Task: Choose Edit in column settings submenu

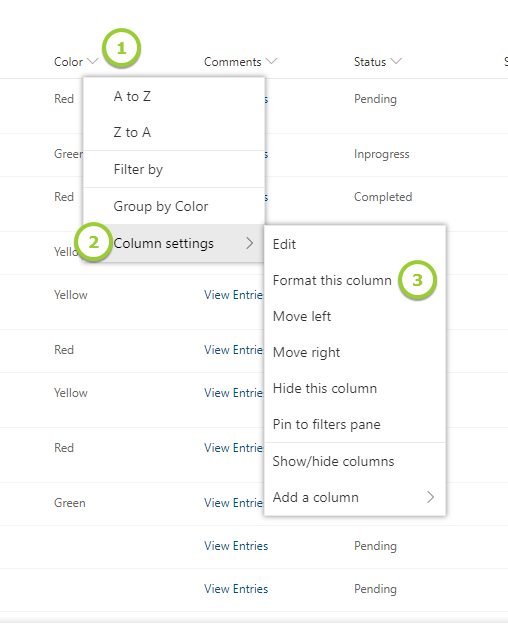Action: coord(355,244)
